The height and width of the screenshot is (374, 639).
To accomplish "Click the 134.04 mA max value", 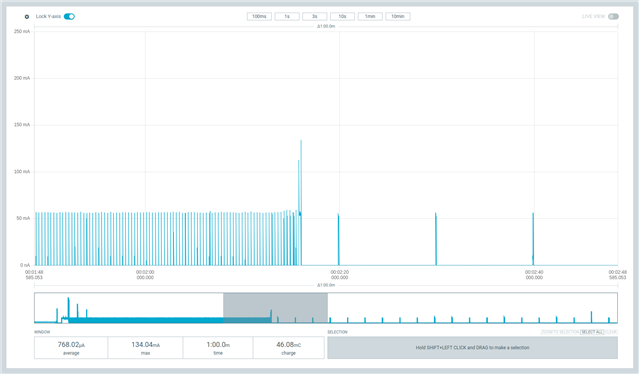I will (145, 345).
